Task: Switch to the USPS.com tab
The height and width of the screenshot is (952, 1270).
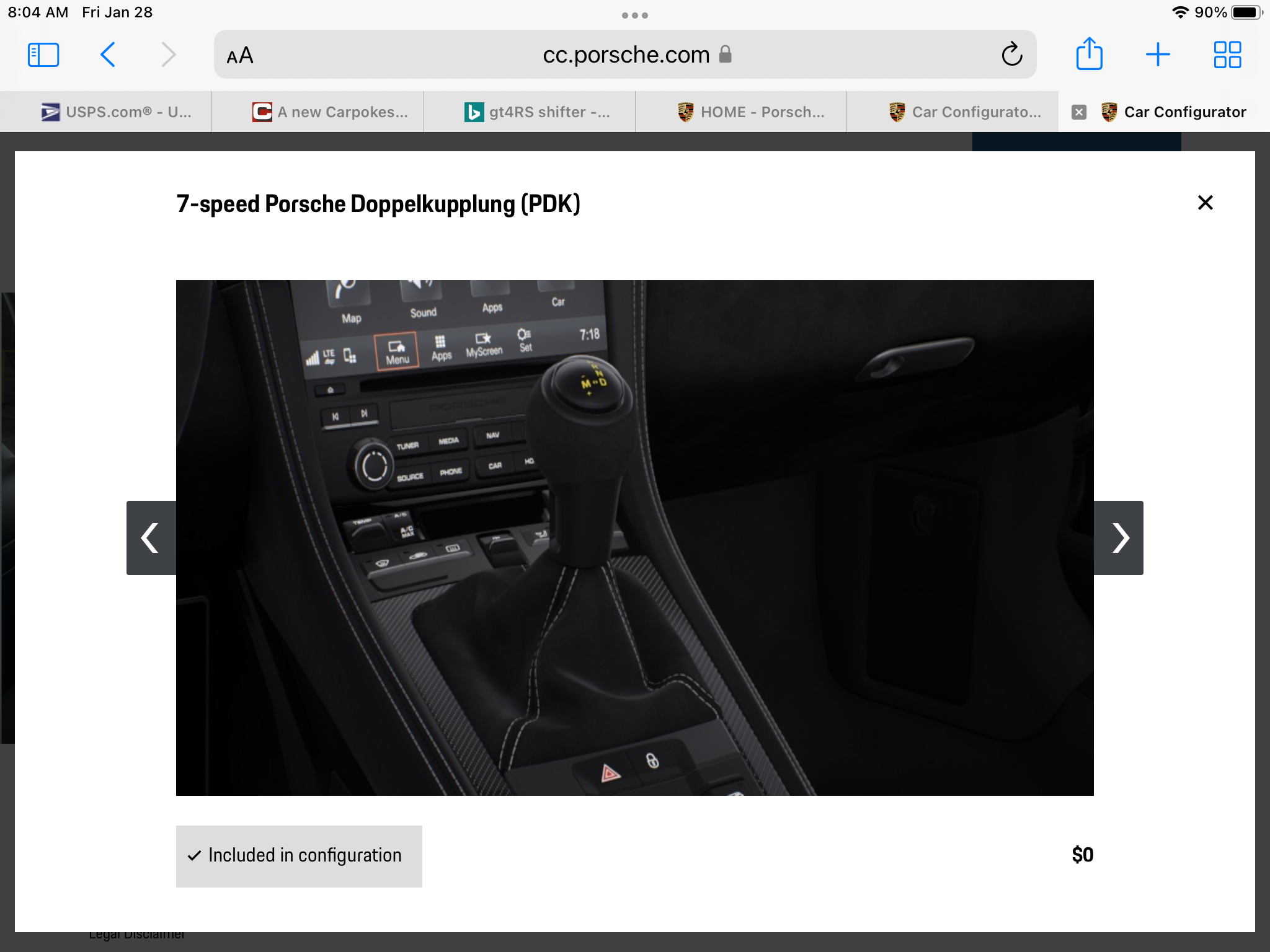Action: (106, 112)
